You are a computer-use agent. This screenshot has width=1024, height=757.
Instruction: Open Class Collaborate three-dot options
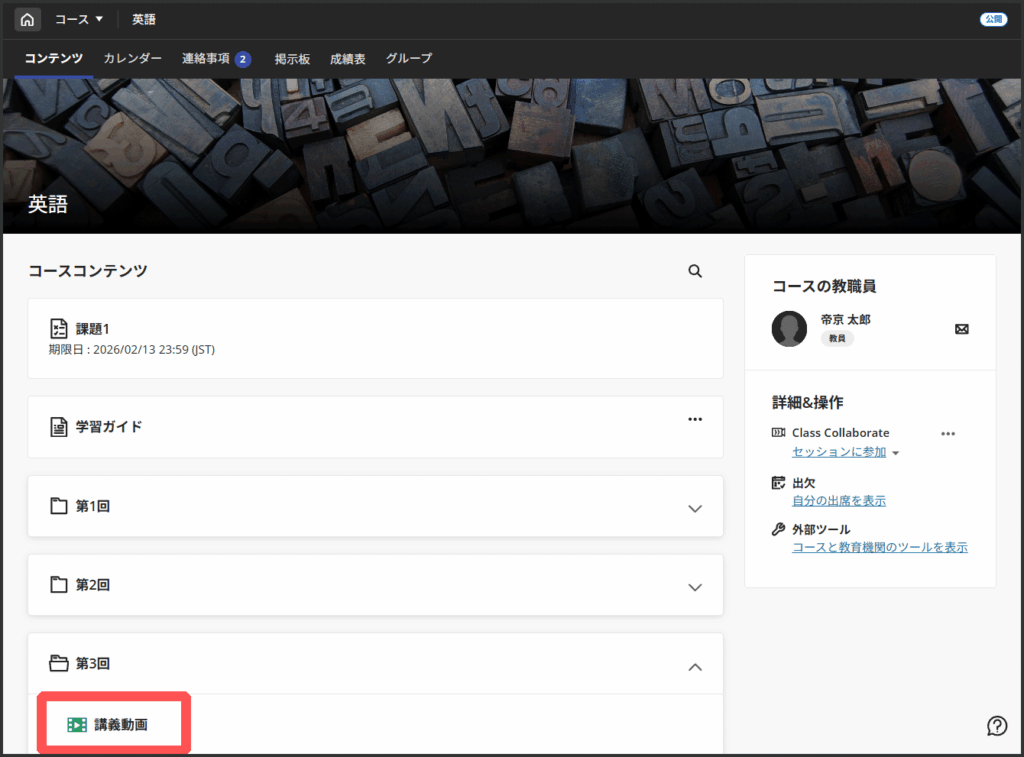click(x=948, y=434)
